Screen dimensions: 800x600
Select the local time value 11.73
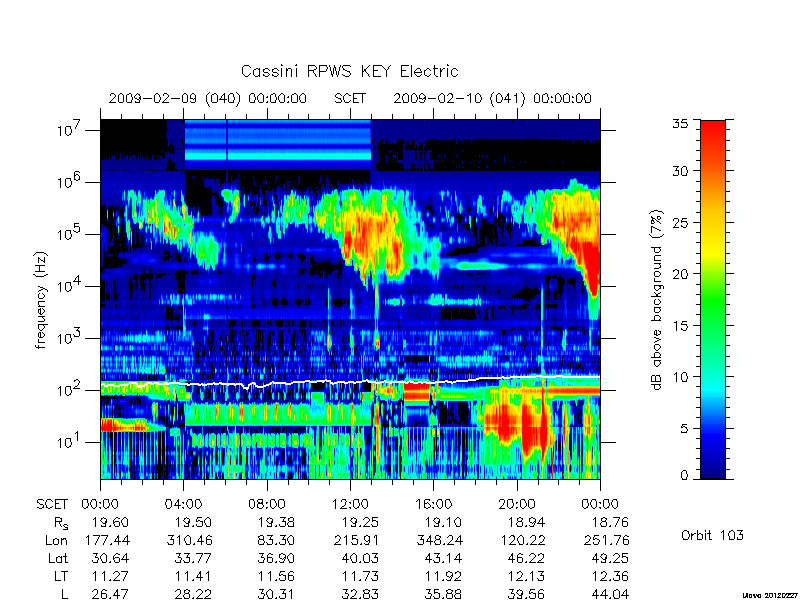(x=360, y=576)
